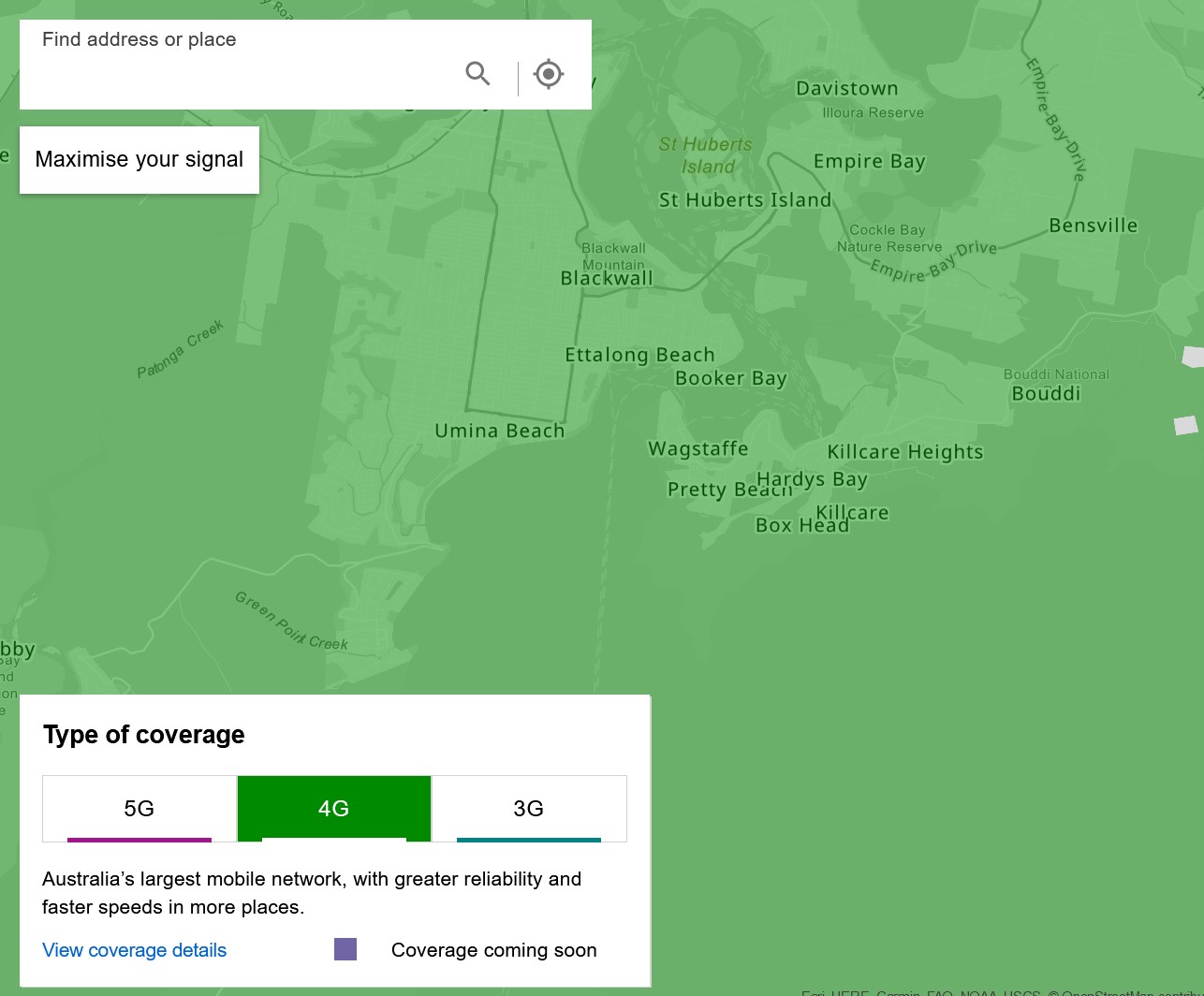Select the 4G coverage tab
This screenshot has width=1204, height=996.
(x=334, y=809)
